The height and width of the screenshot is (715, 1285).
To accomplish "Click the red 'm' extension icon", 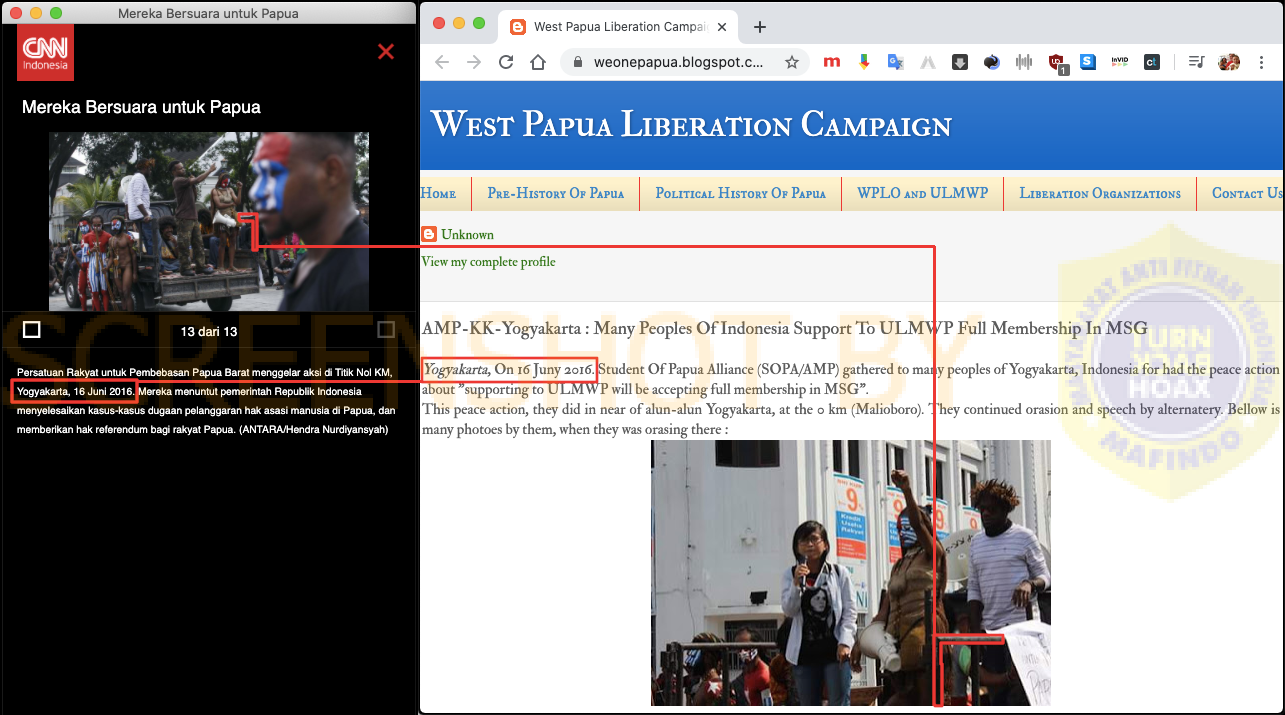I will (832, 62).
